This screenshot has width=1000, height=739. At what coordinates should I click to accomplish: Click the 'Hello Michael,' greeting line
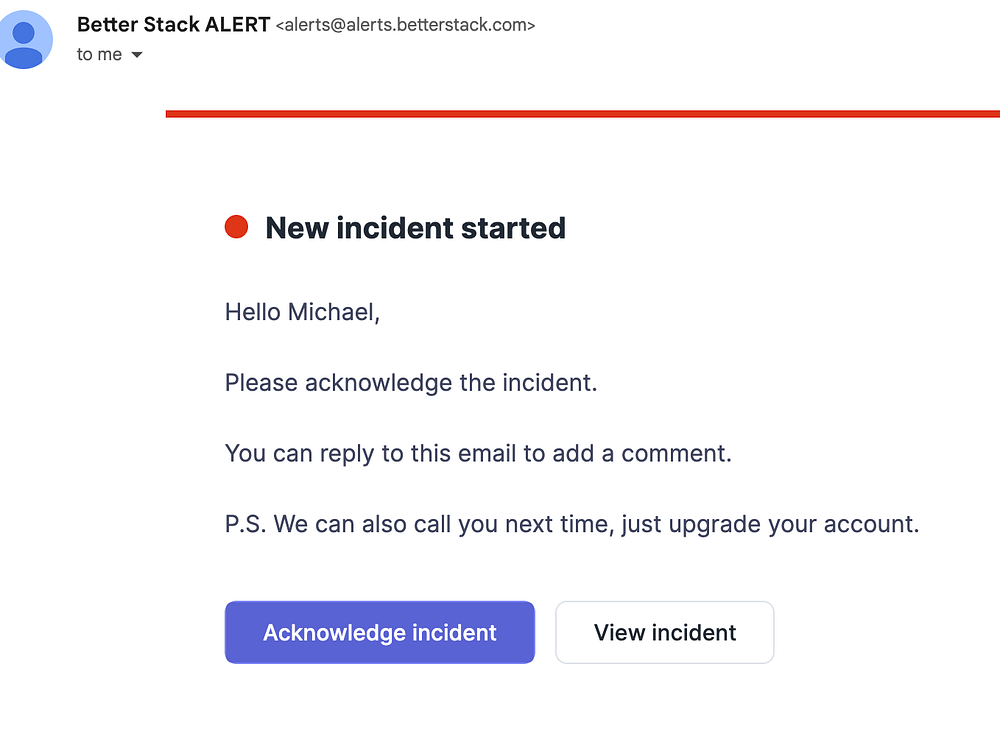302,312
